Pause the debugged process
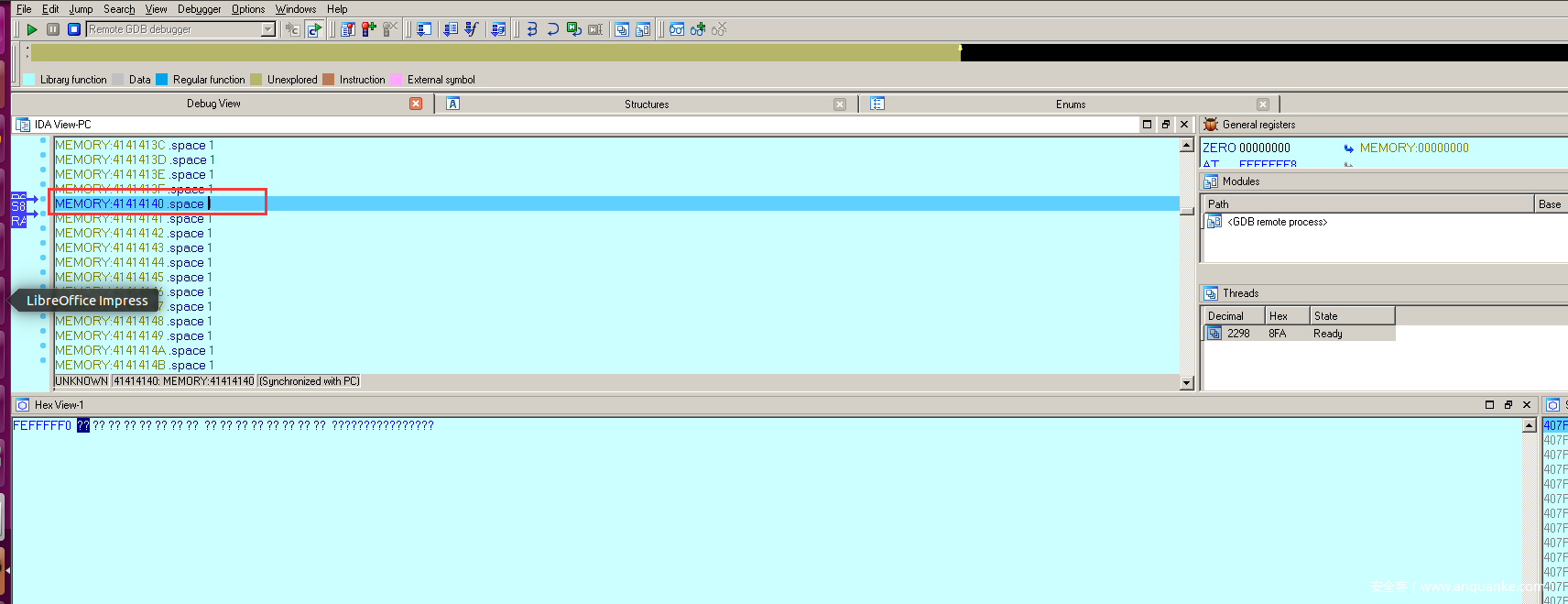 pos(53,29)
